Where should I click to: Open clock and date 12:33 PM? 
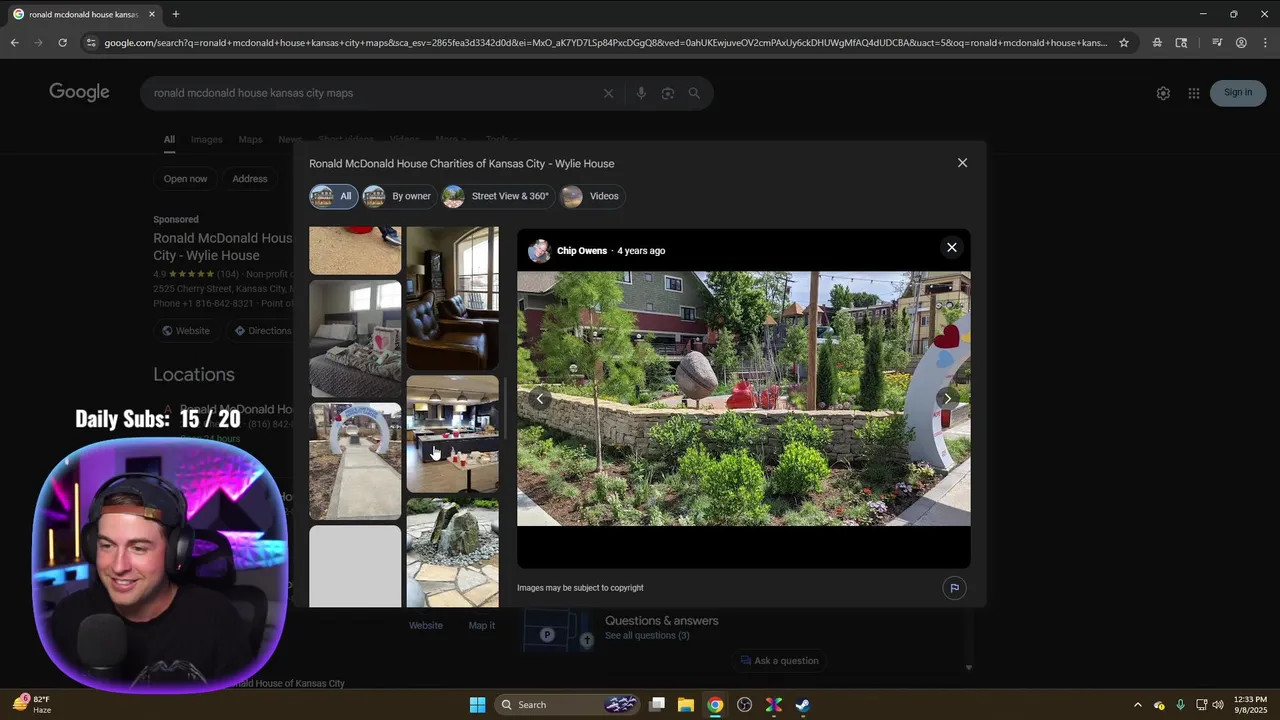tap(1250, 705)
